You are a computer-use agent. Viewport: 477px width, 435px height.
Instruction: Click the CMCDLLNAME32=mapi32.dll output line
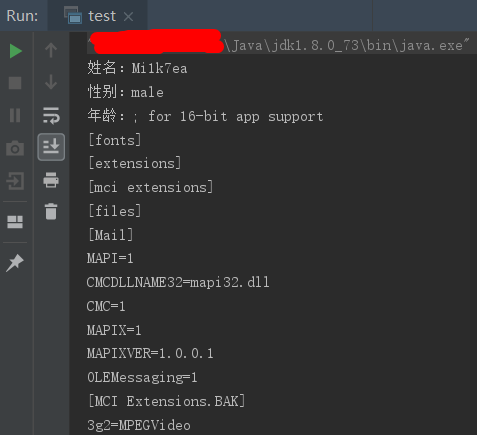tap(178, 282)
